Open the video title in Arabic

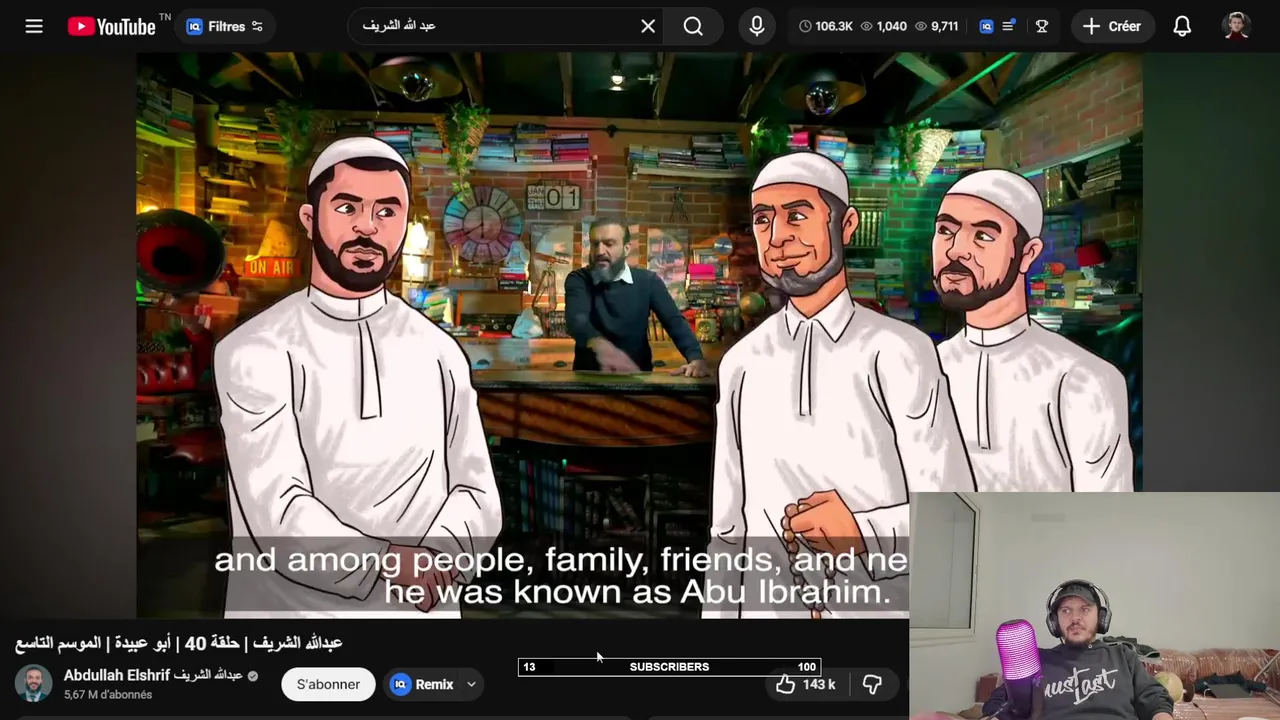[x=178, y=642]
